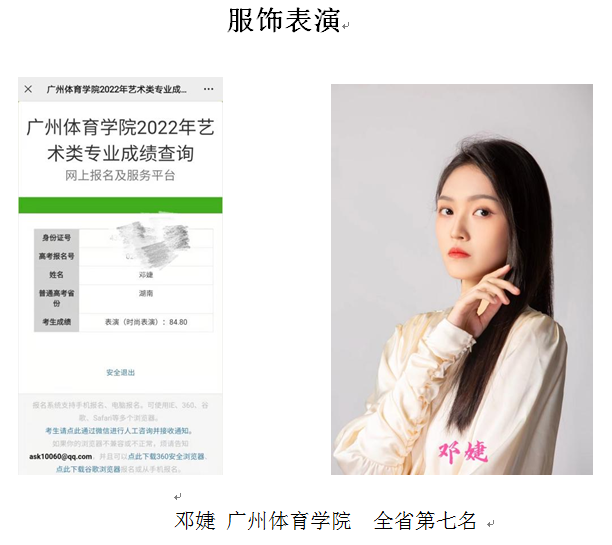Click the score value 84.80 cell
This screenshot has height=545, width=612.
[x=146, y=322]
